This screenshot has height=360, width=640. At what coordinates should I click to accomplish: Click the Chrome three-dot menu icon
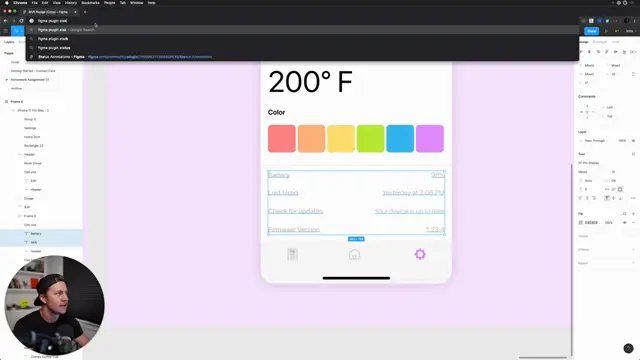coord(635,21)
